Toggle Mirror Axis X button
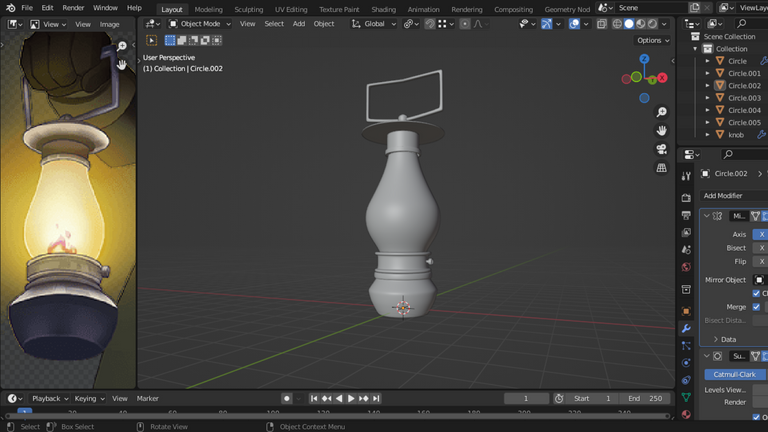 pos(761,234)
